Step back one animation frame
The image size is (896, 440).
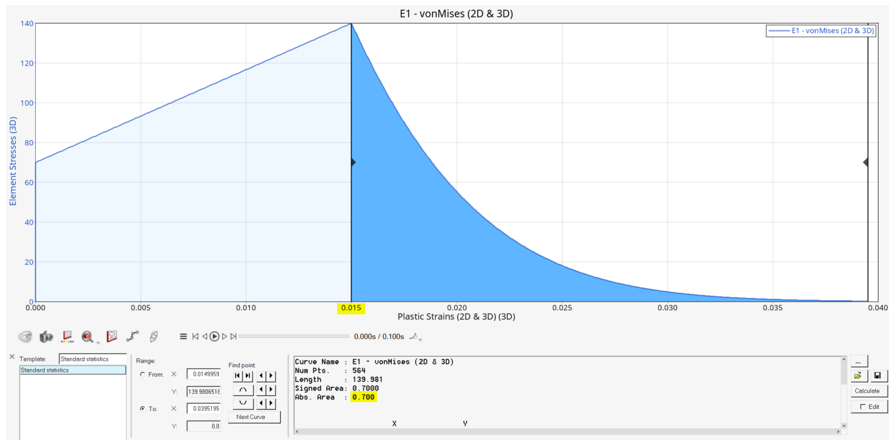pos(205,337)
